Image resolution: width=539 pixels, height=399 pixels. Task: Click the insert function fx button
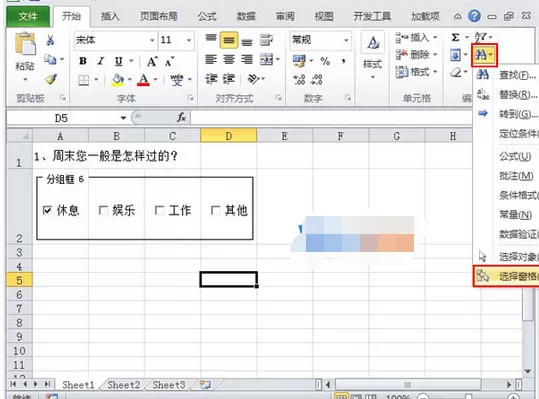[182, 118]
